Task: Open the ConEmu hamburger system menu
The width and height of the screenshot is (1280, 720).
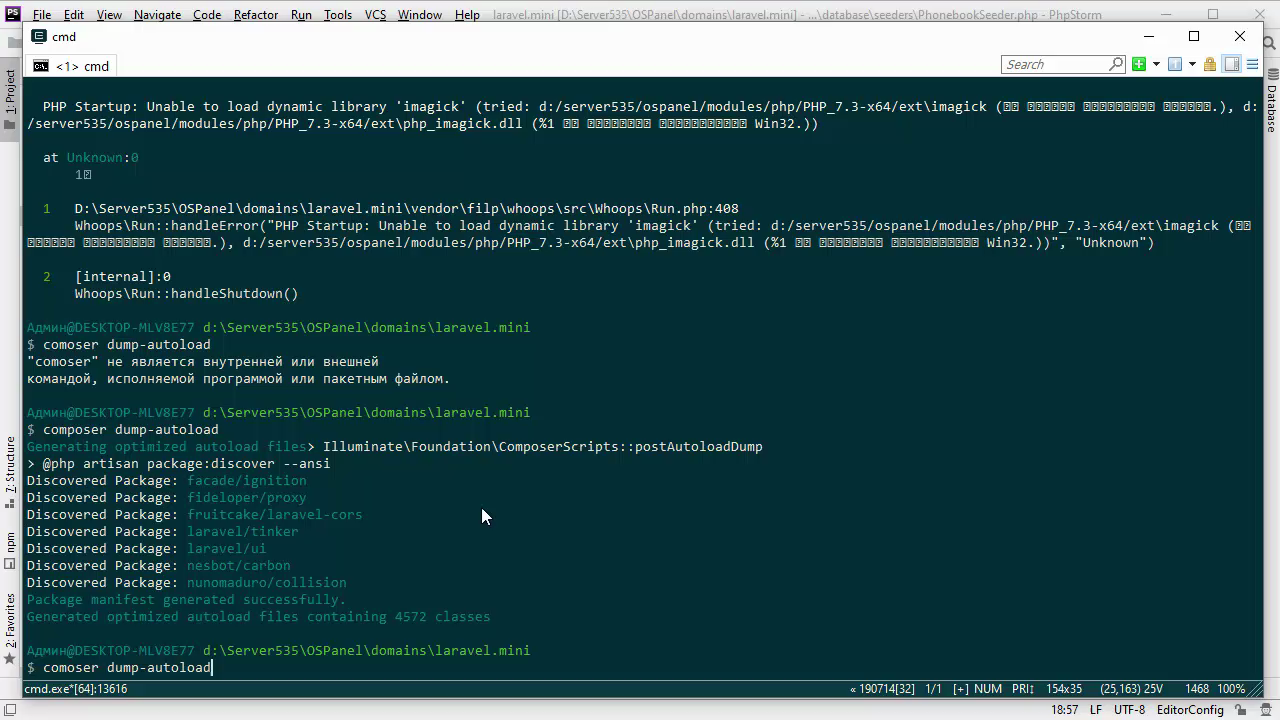Action: coord(1252,64)
